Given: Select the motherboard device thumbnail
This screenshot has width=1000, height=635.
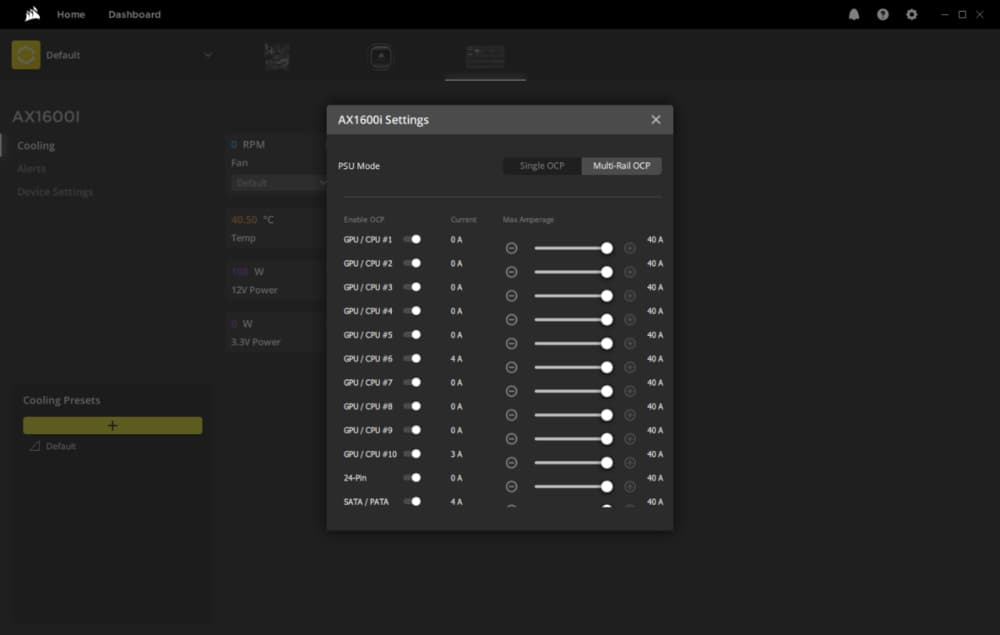Looking at the screenshot, I should tap(277, 57).
